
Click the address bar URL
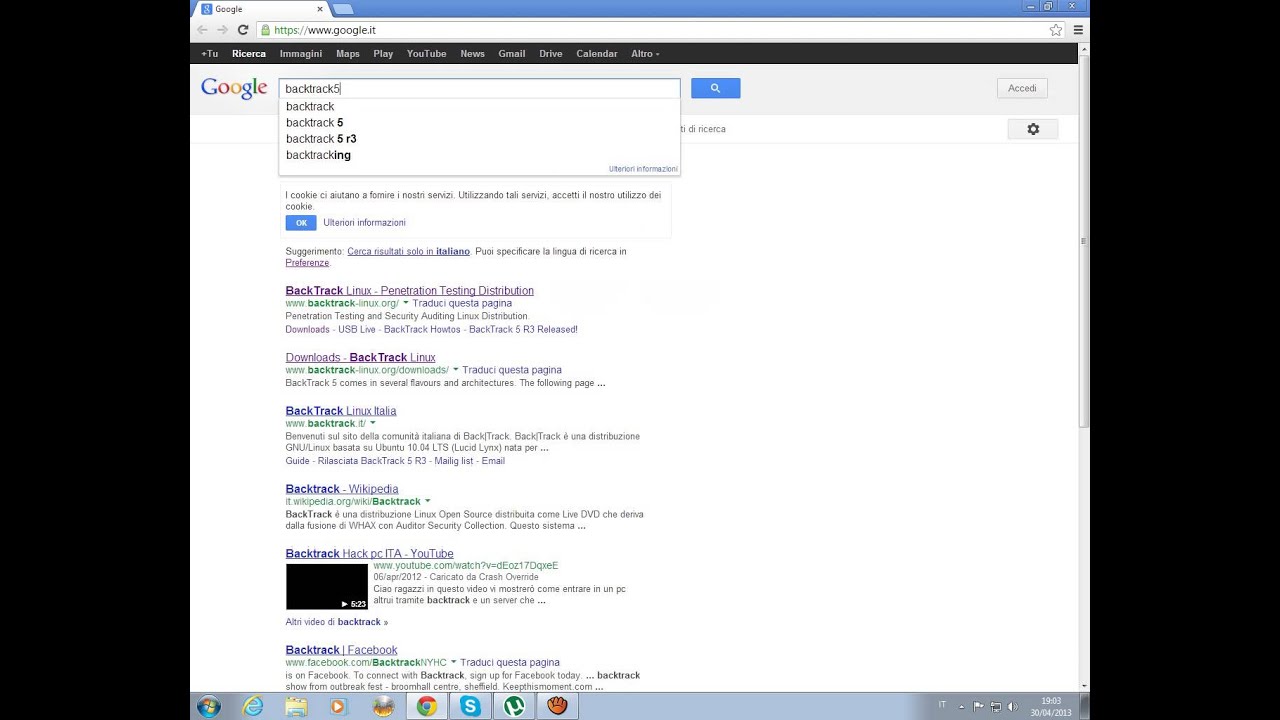325,30
